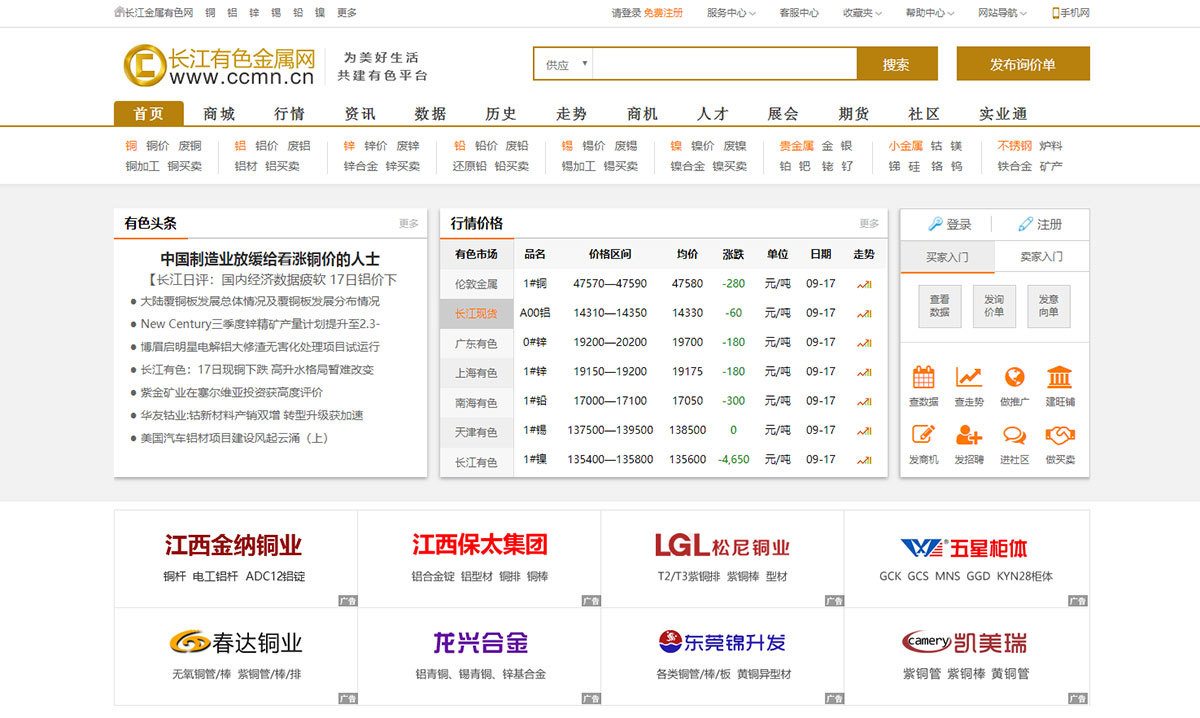Screen dimensions: 1200x718
Task: Click the 发意向单 button
Action: pyautogui.click(x=1049, y=306)
